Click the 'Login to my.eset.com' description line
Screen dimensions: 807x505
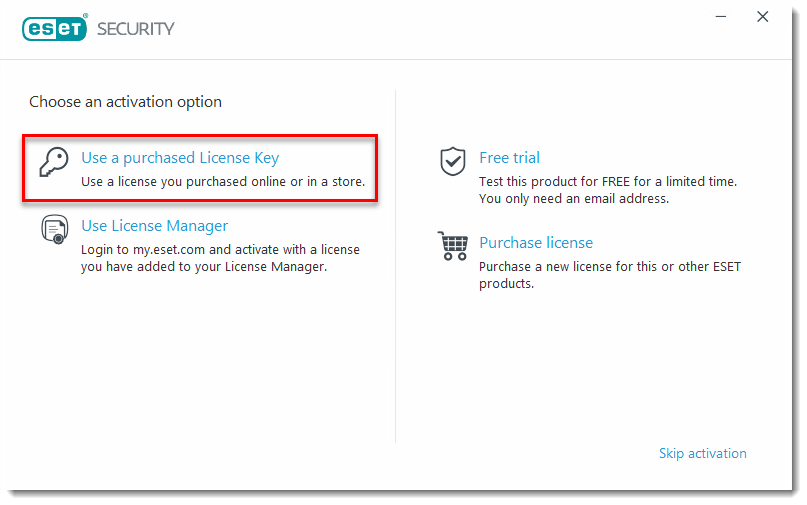(x=220, y=250)
